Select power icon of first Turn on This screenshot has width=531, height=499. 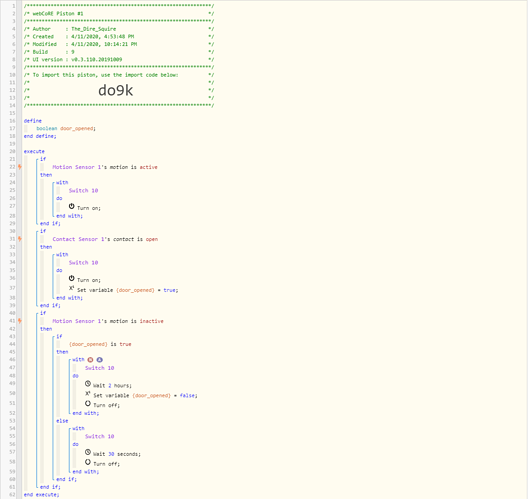pyautogui.click(x=71, y=206)
